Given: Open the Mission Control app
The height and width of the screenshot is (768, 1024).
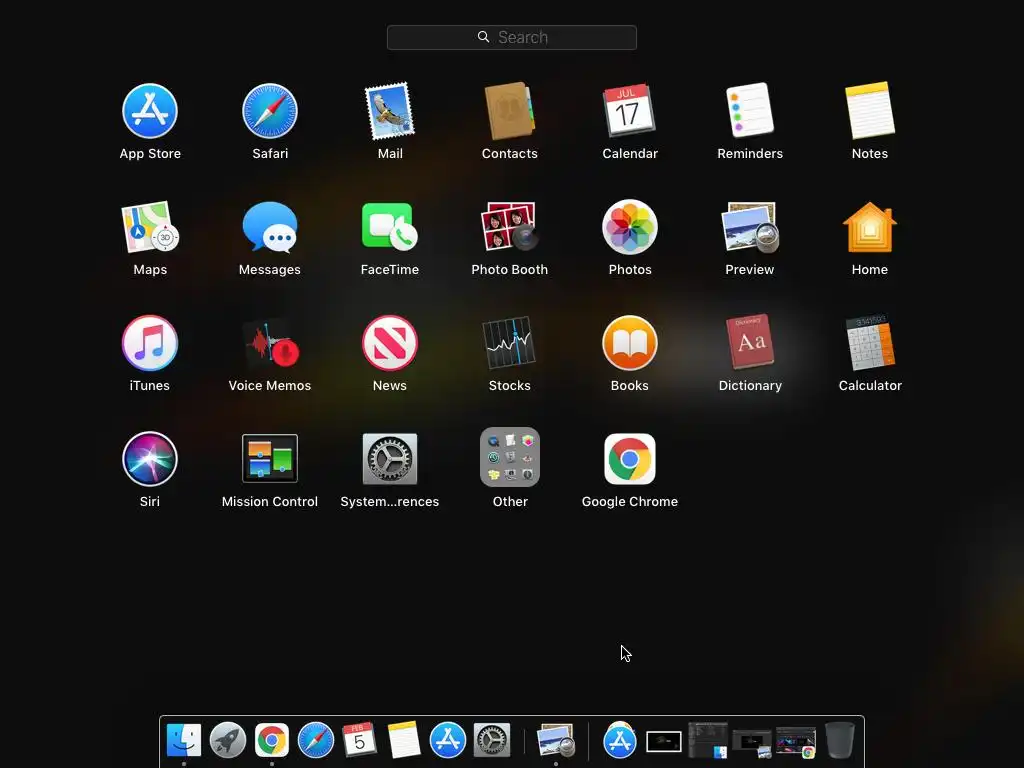Looking at the screenshot, I should coord(270,458).
